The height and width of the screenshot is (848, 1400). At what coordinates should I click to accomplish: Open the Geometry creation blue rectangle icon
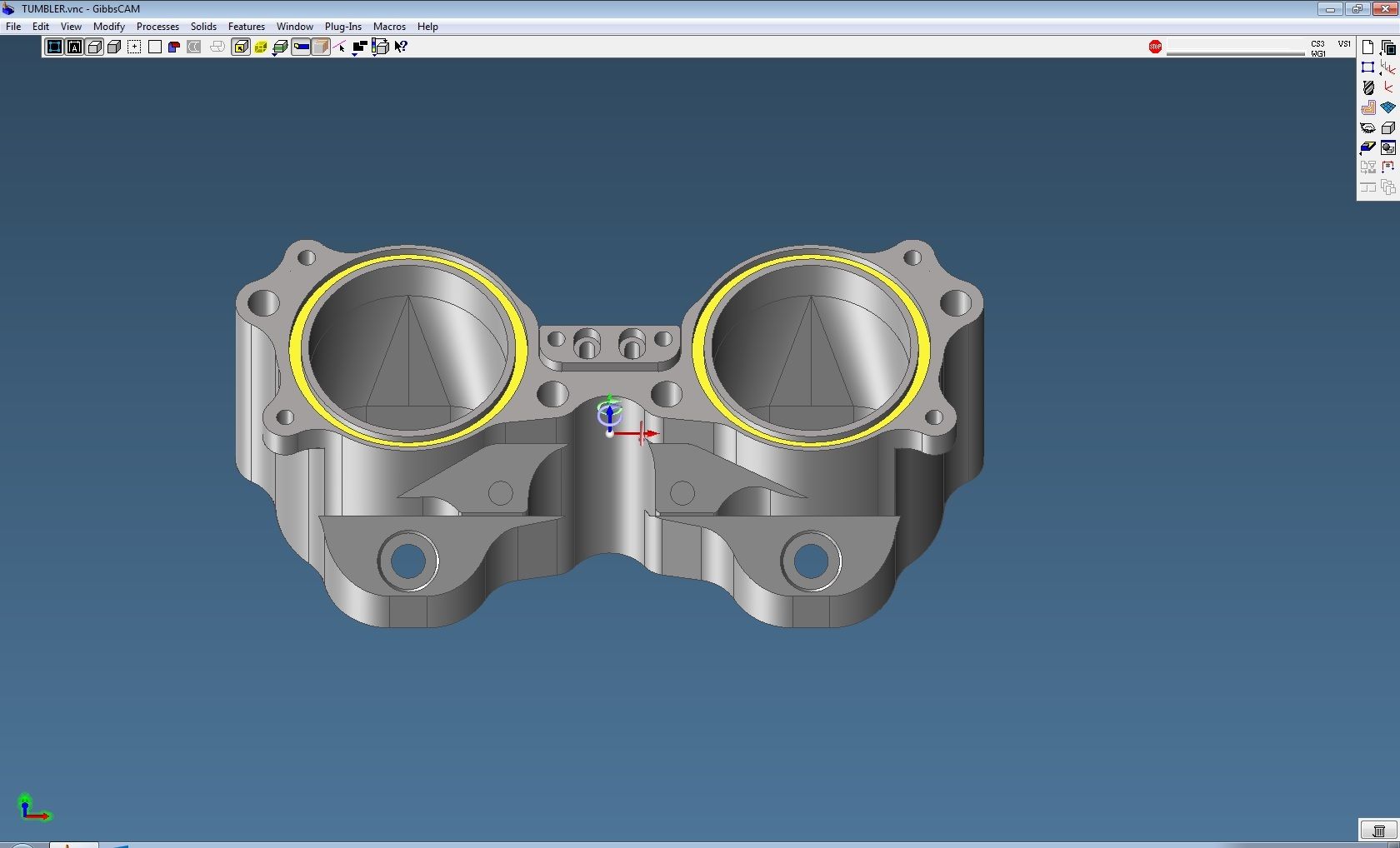(1367, 67)
